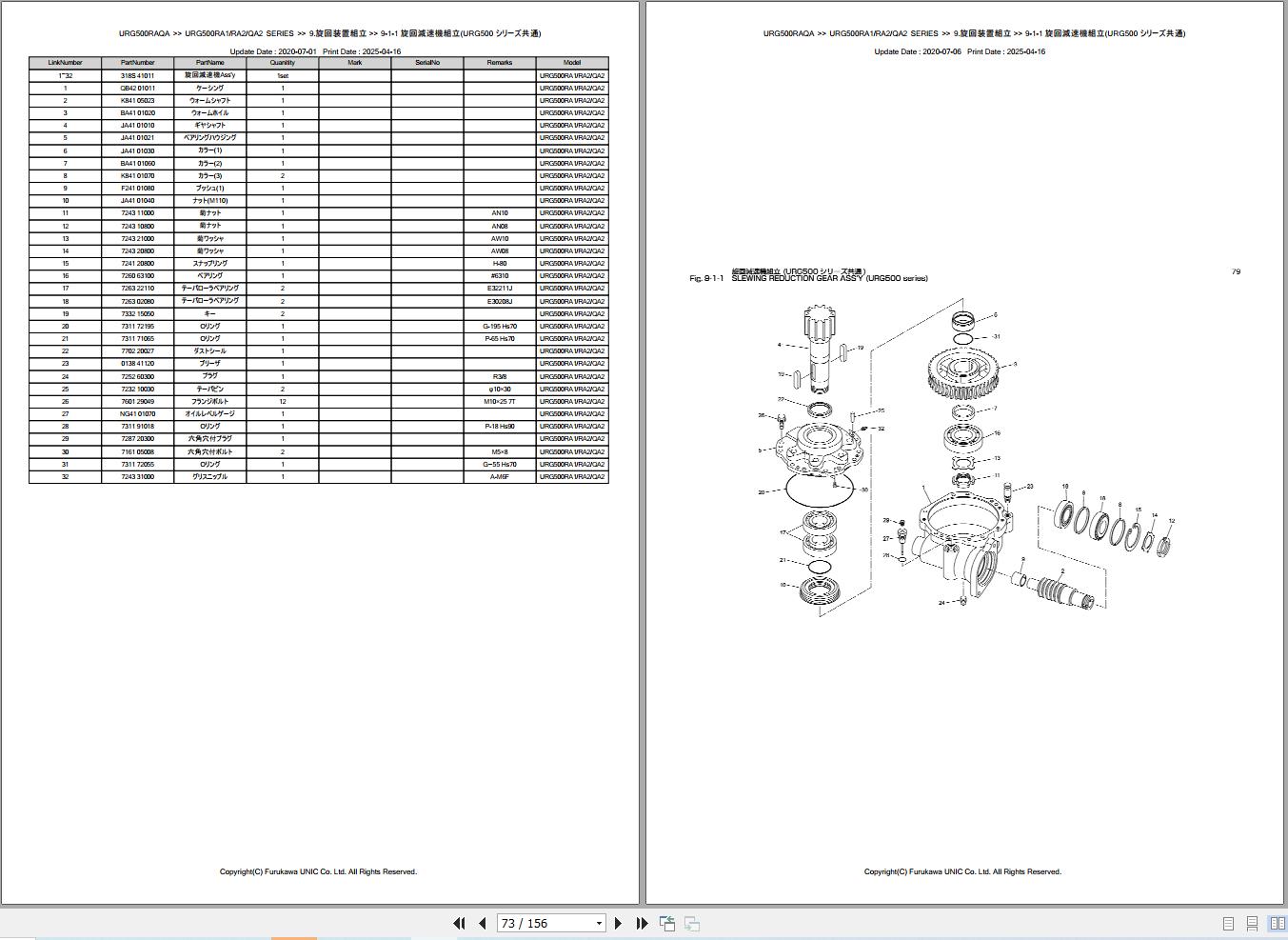
Task: Select part number 7601 29049
Action: point(137,402)
